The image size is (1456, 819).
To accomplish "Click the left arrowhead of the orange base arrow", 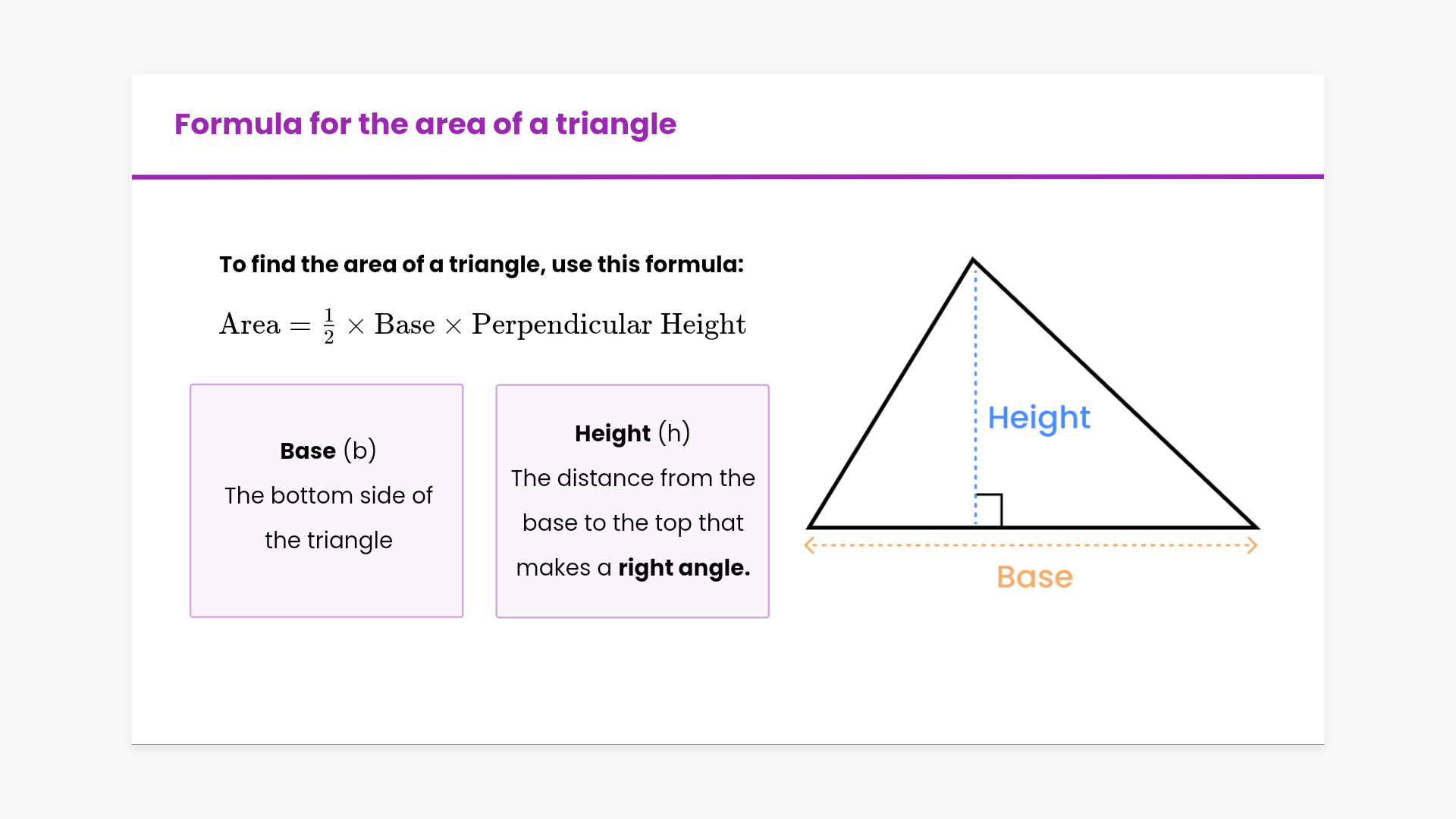I will coord(810,545).
